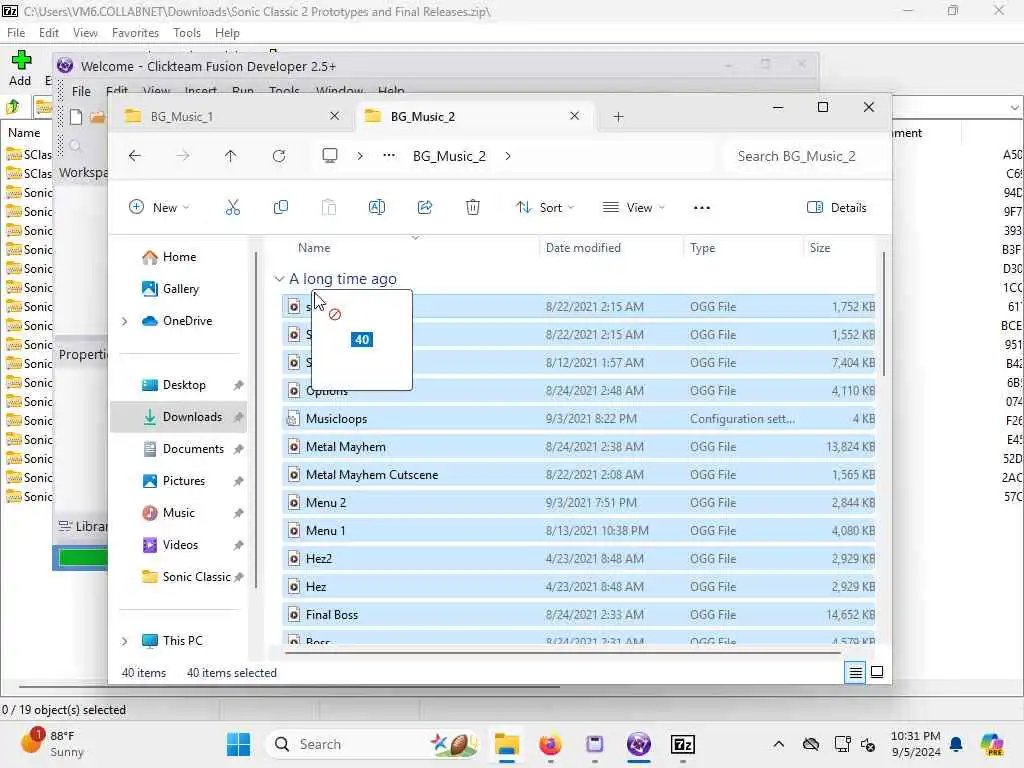Viewport: 1024px width, 768px height.
Task: Select the Musicloops configuration file
Action: coord(579,419)
